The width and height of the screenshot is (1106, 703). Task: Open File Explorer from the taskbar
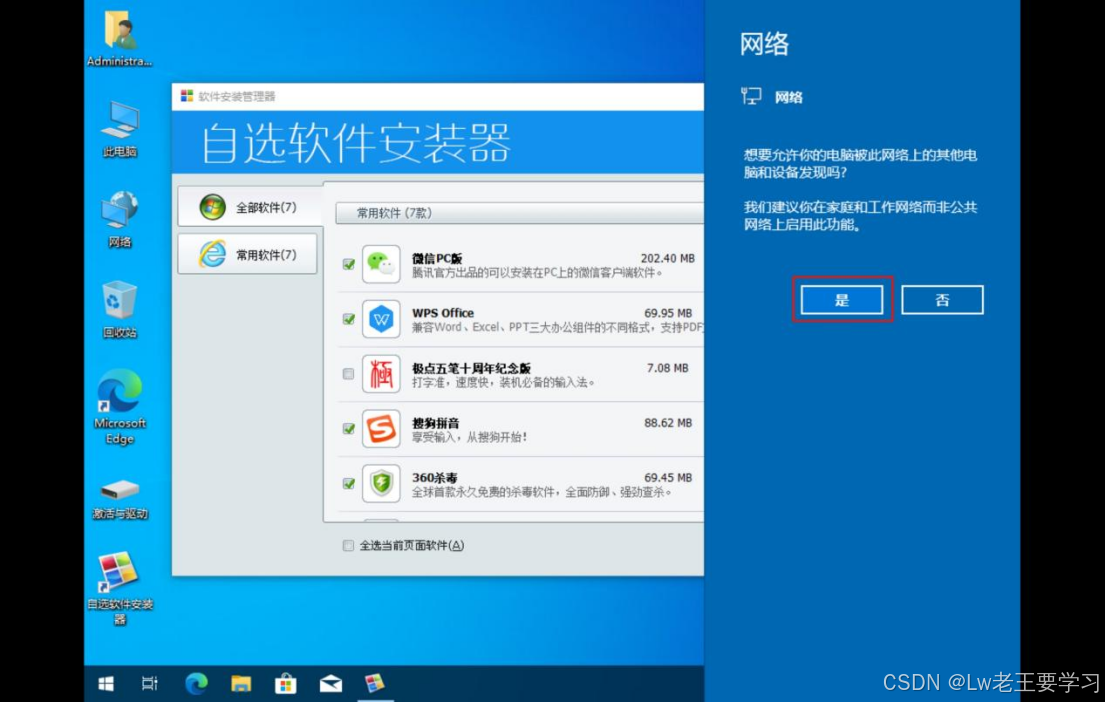[241, 683]
